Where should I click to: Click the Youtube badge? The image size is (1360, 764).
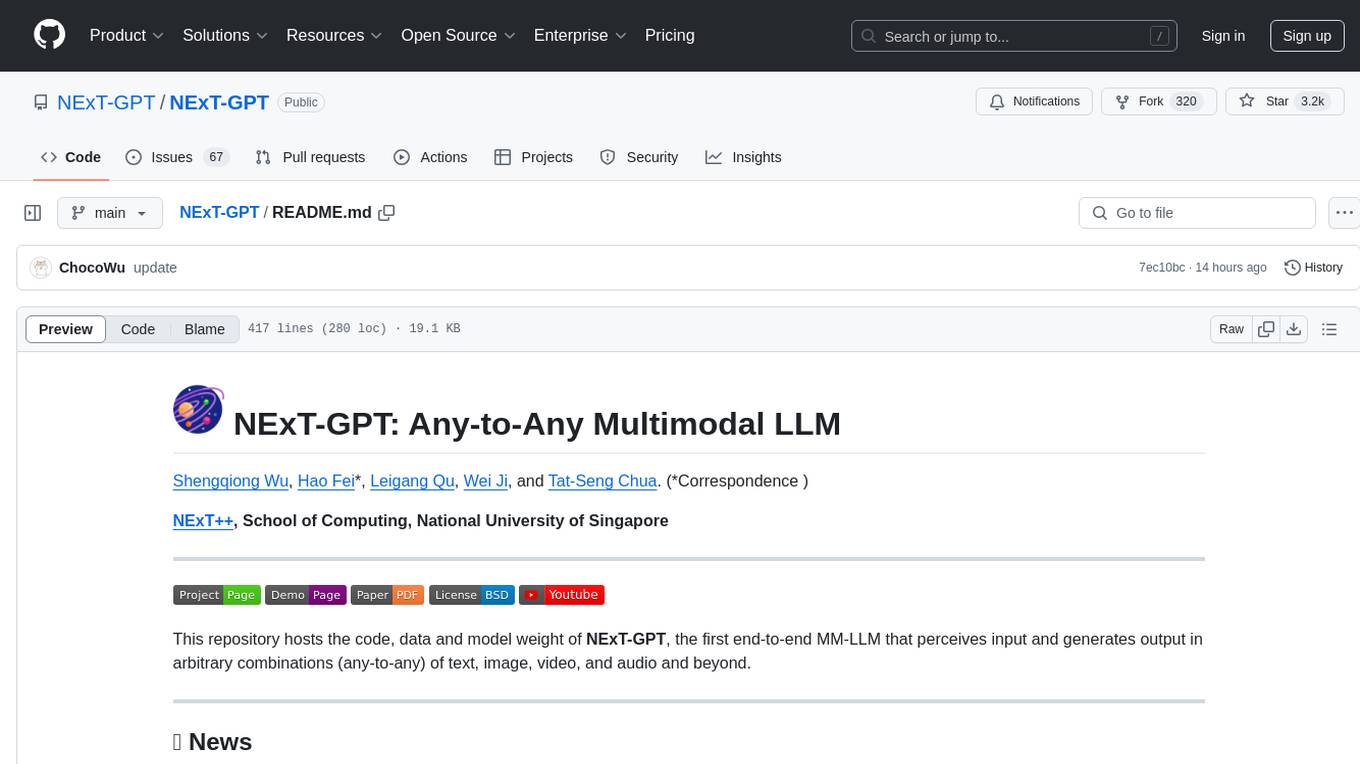562,595
